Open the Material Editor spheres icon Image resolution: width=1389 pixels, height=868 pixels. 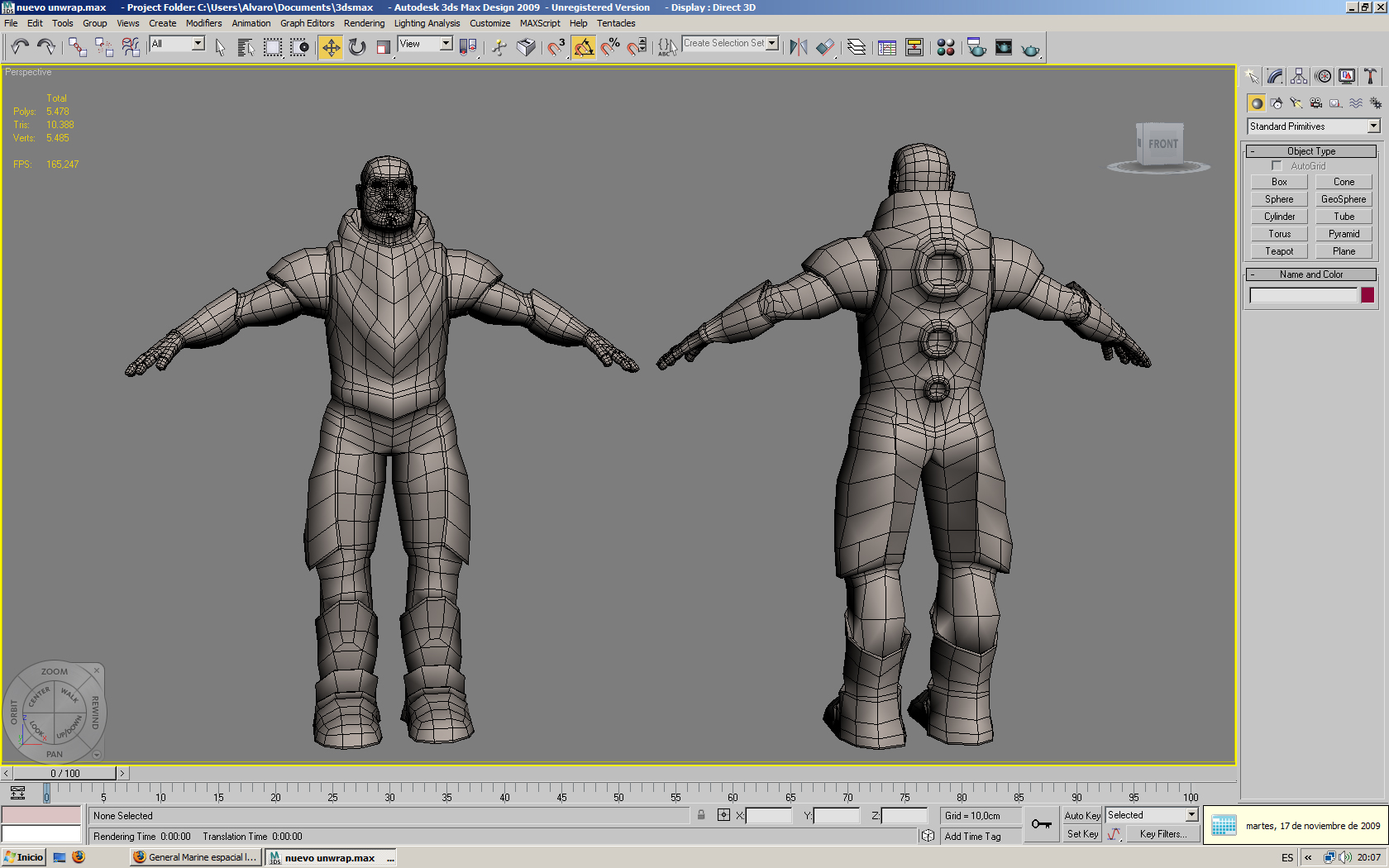(946, 47)
